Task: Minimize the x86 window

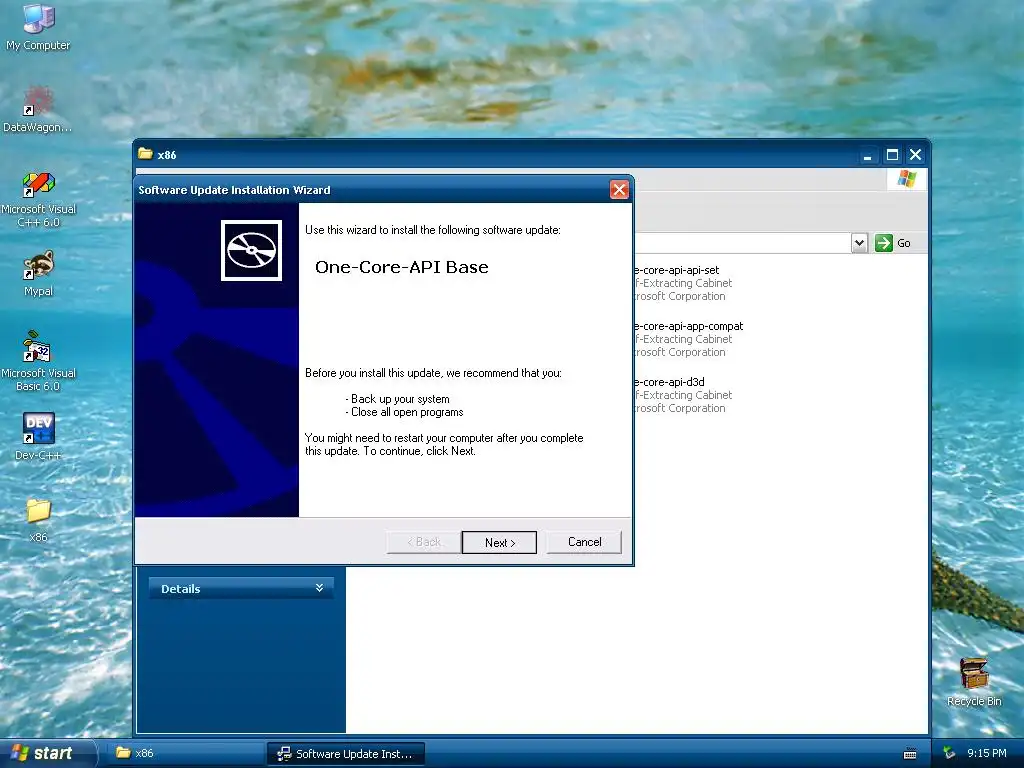Action: point(867,155)
